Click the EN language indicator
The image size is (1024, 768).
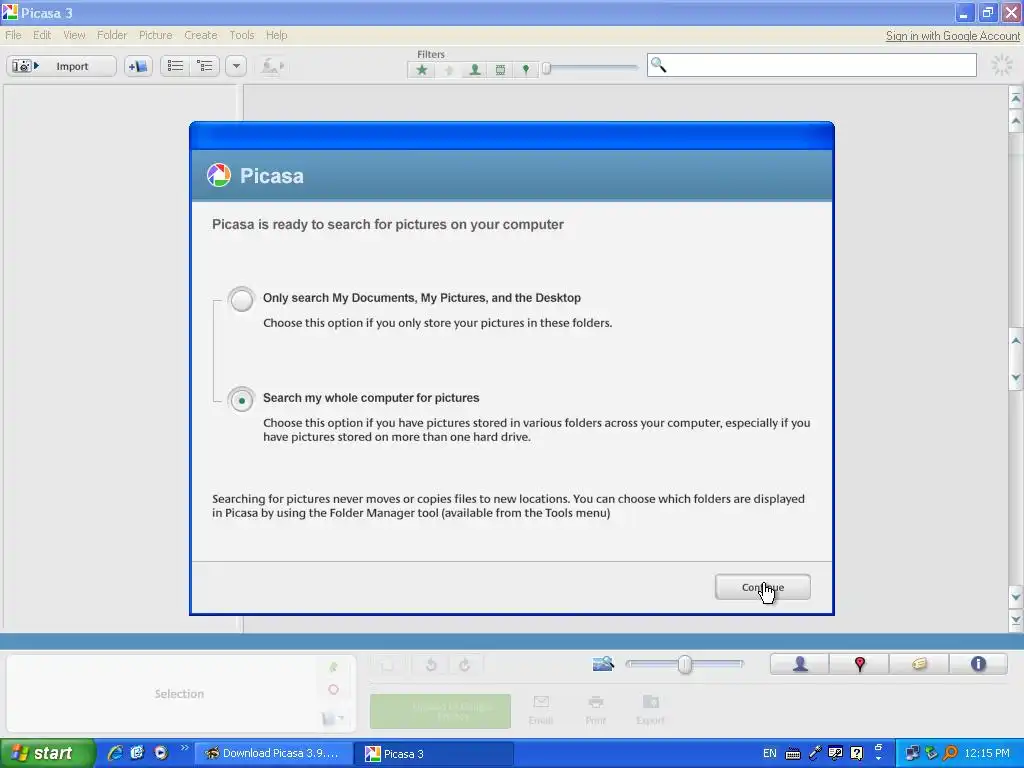click(x=770, y=753)
